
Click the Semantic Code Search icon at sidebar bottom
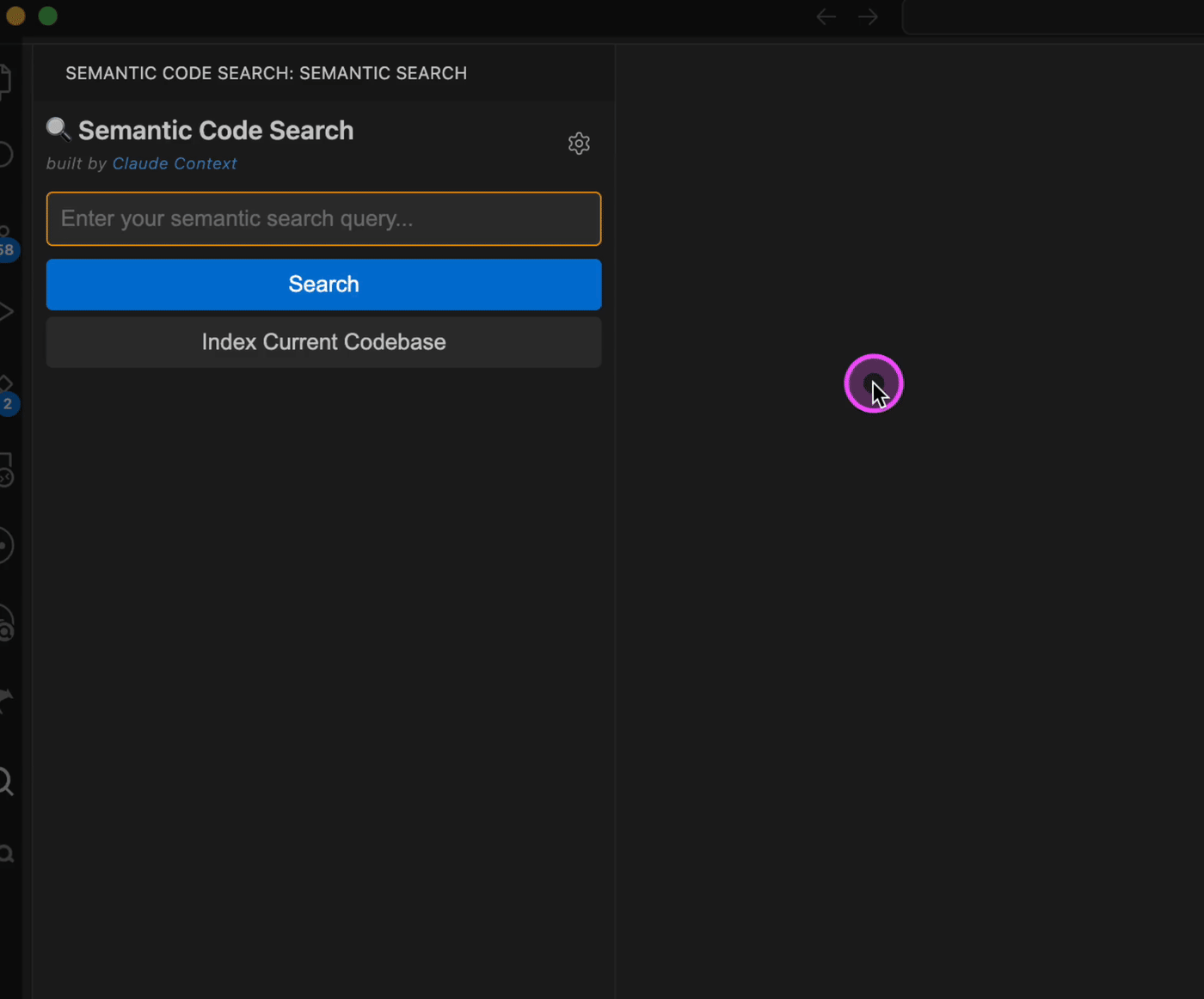click(x=6, y=853)
